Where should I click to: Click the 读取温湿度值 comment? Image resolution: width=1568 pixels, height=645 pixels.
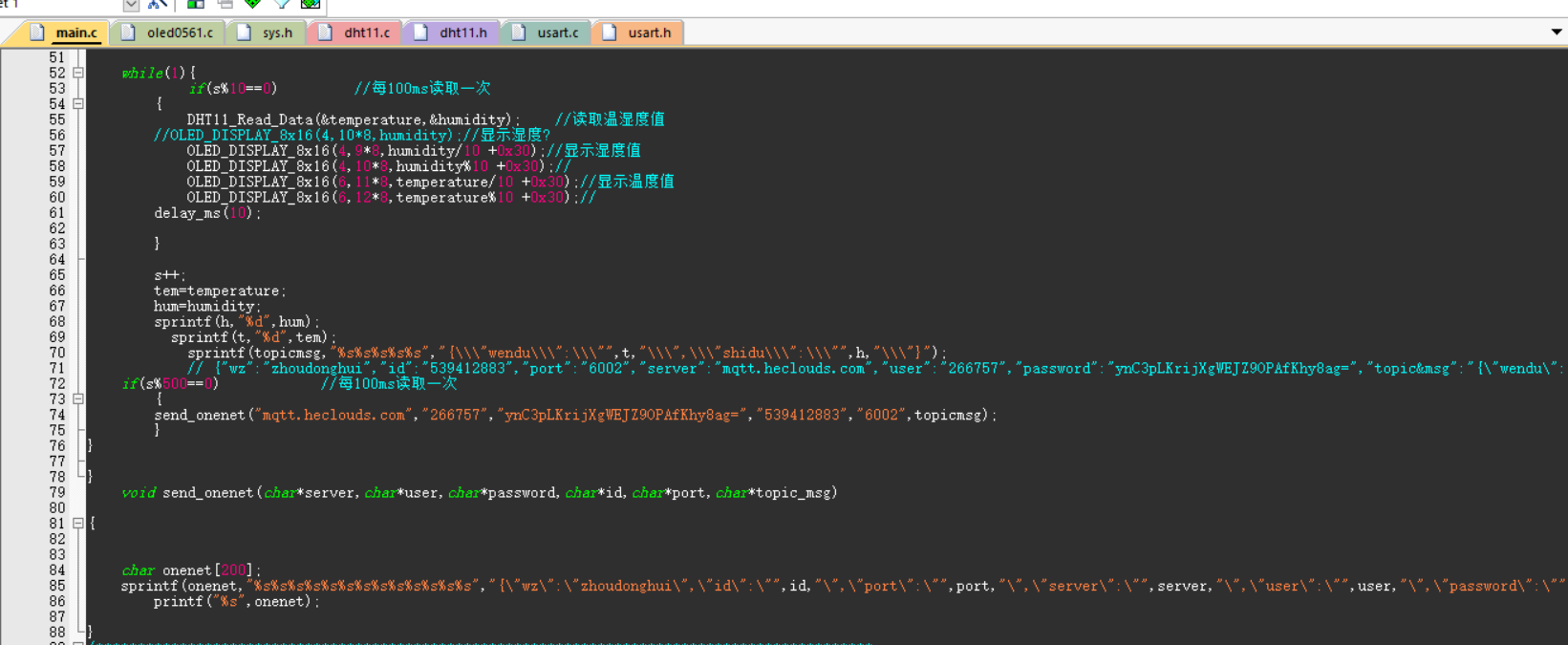(610, 119)
